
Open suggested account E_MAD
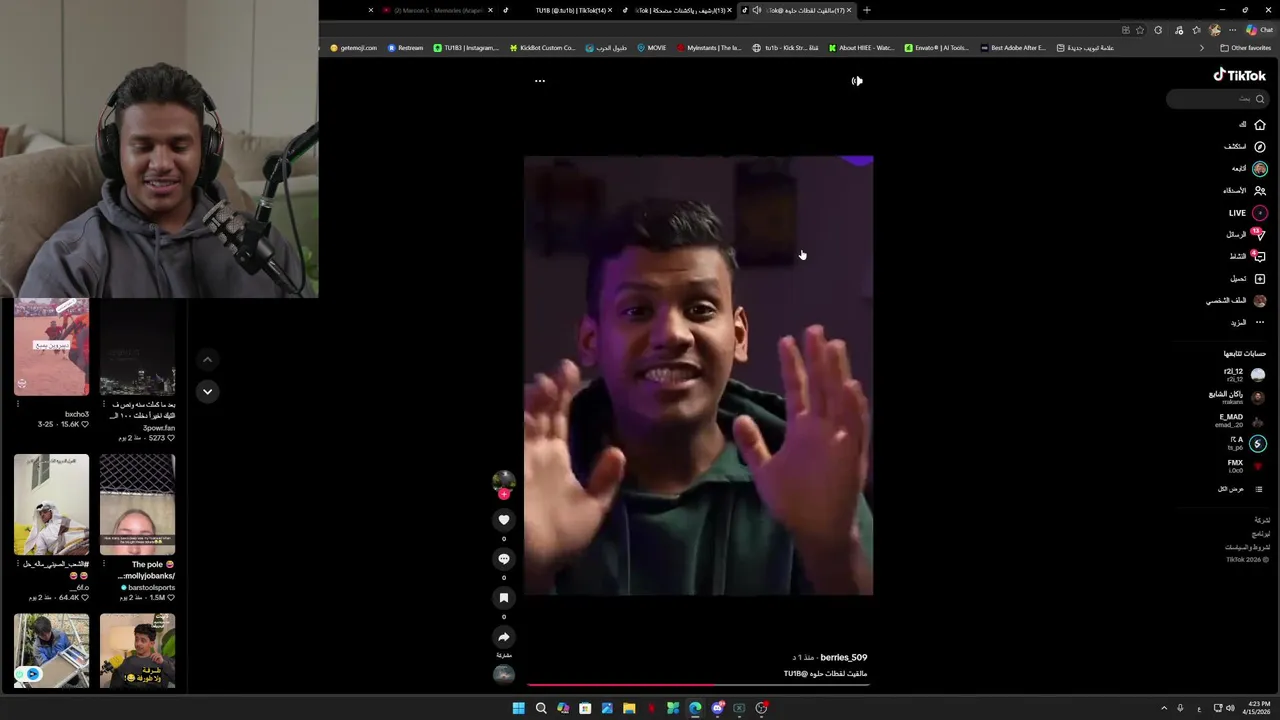(x=1238, y=421)
